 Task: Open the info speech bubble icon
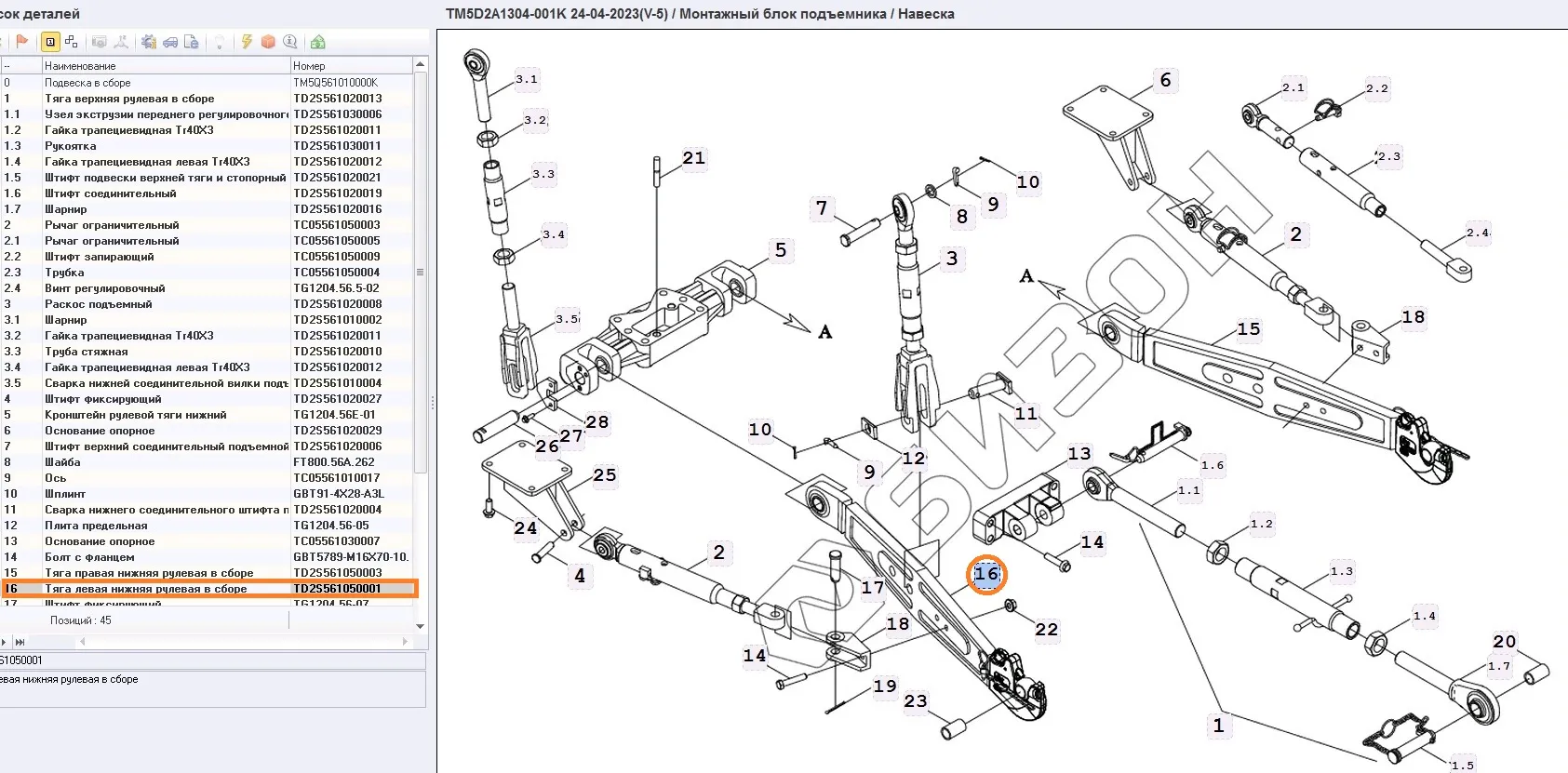(290, 42)
